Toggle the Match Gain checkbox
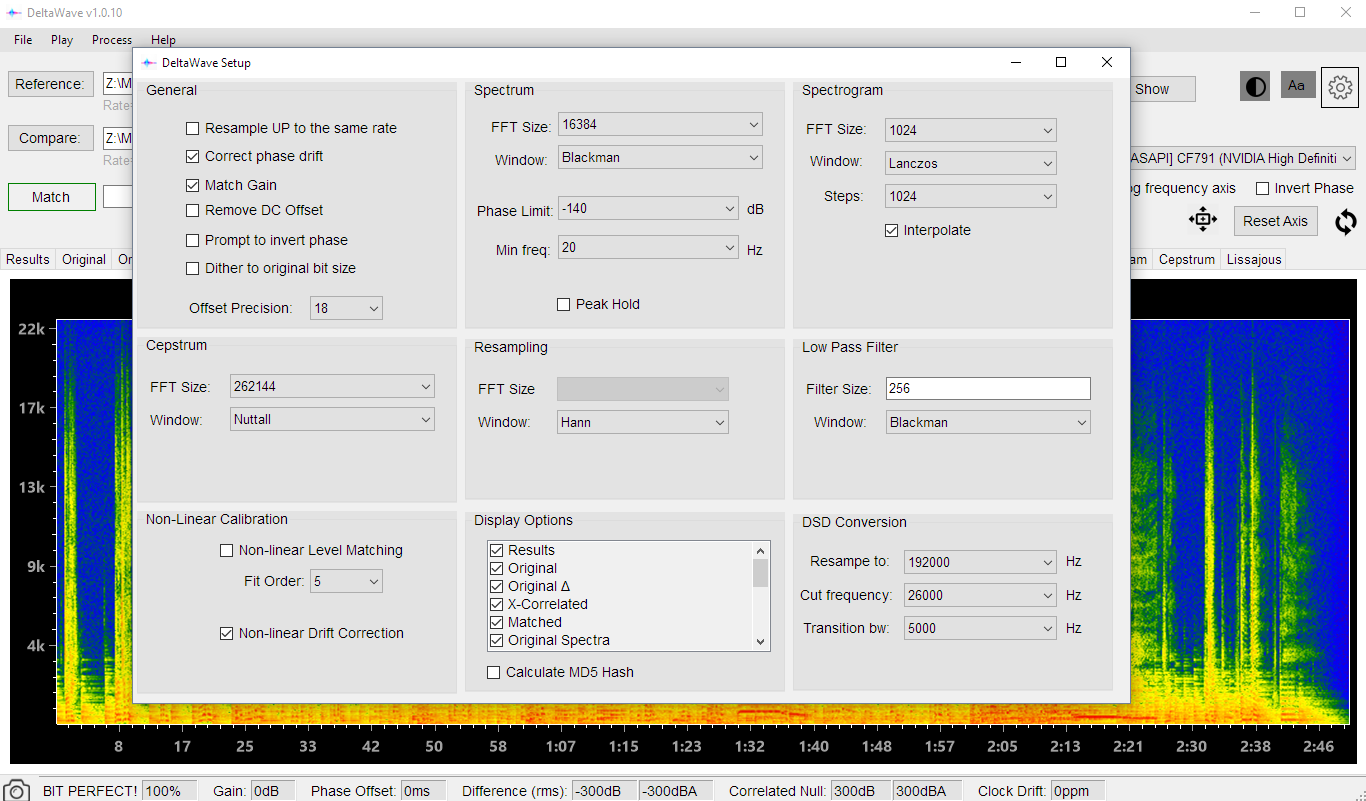The image size is (1366, 801). click(x=192, y=185)
